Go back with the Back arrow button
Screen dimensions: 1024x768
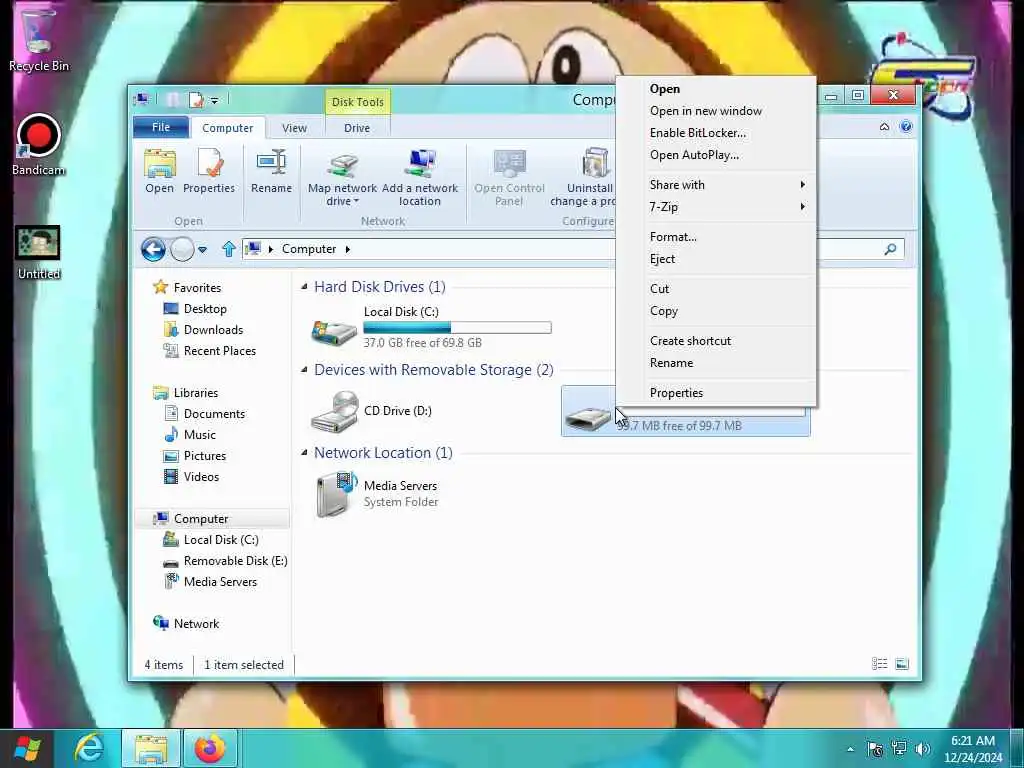[153, 249]
